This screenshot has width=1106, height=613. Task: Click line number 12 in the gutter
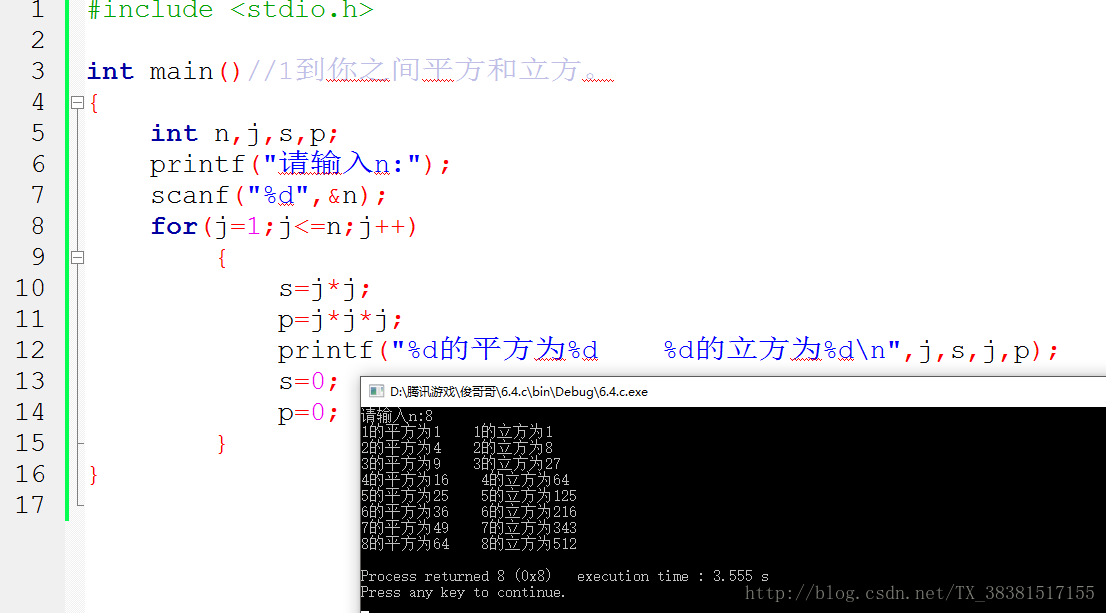30,351
